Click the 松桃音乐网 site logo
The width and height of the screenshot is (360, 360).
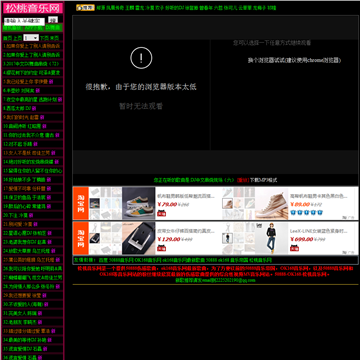pos(33,8)
